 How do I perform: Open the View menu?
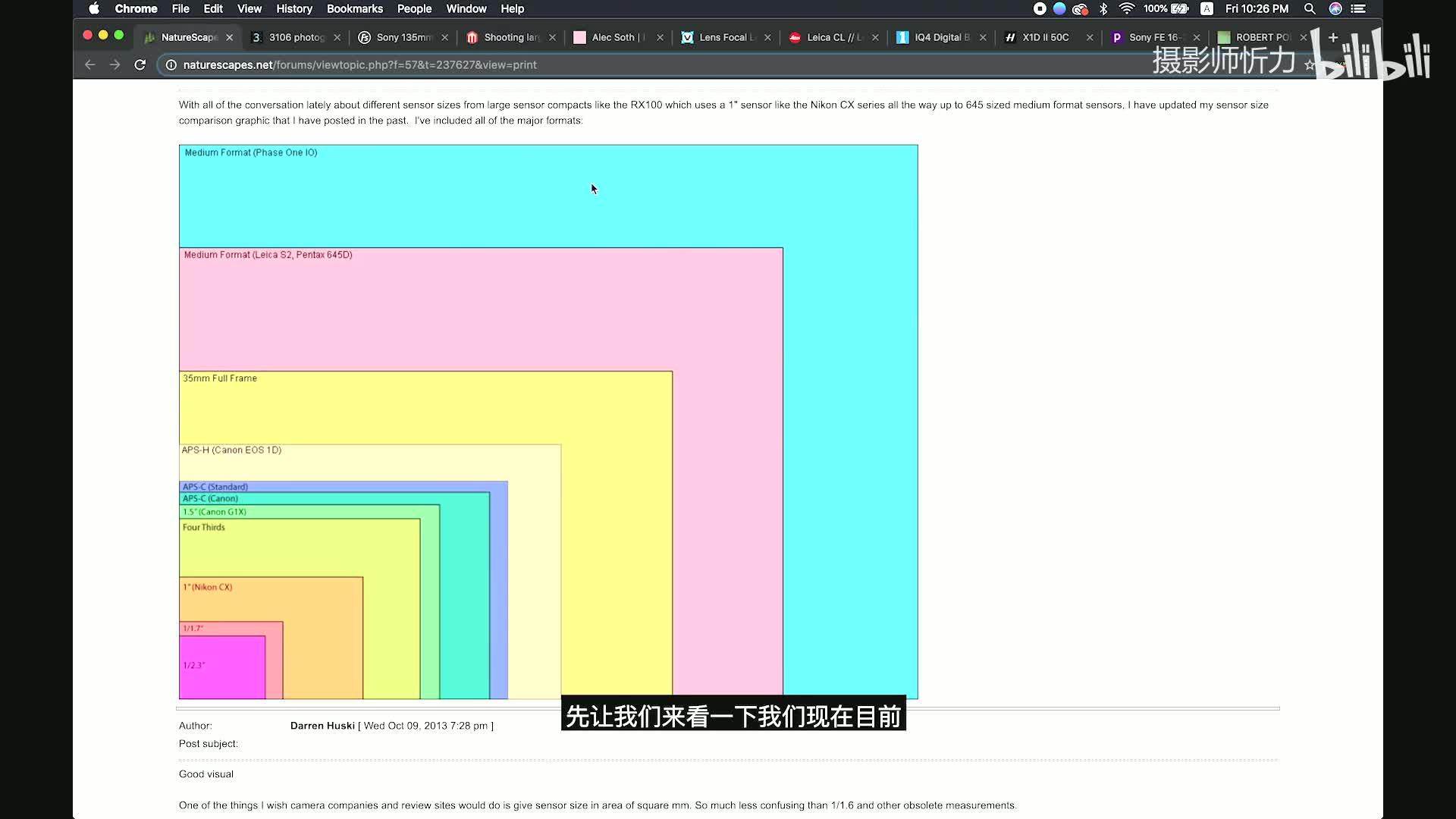(249, 9)
